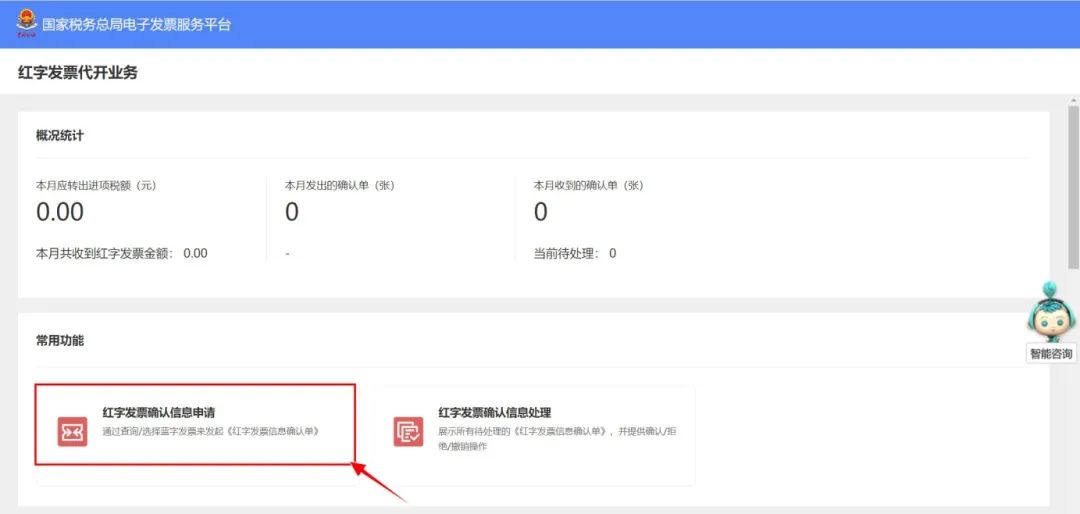Click the 本月应转出进项税额（元） label

pyautogui.click(x=96, y=185)
